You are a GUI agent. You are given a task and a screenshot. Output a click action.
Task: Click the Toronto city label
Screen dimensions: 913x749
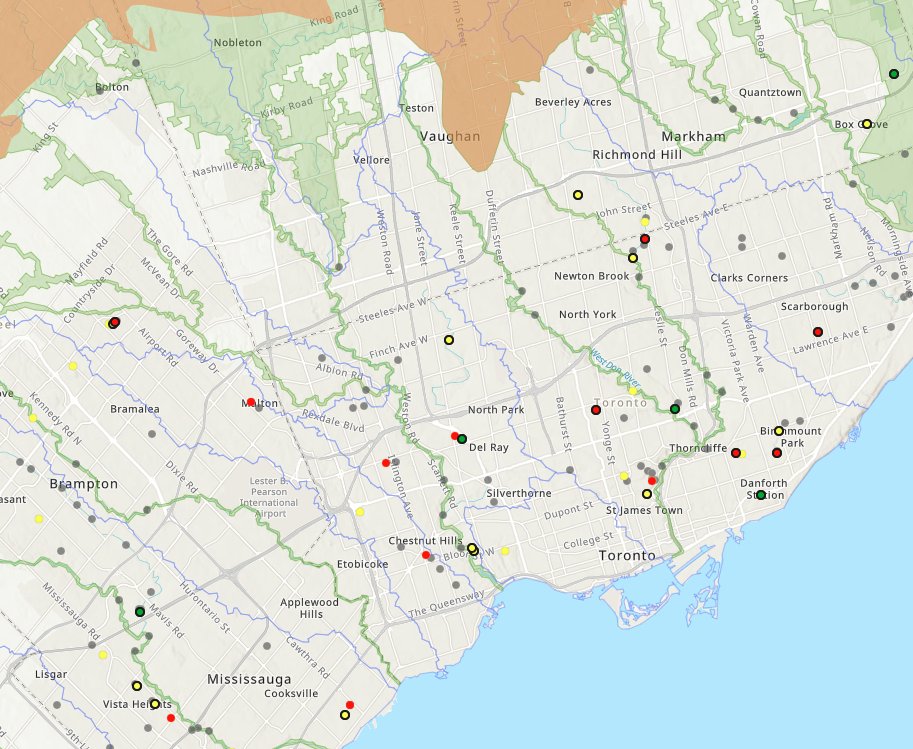(x=627, y=556)
